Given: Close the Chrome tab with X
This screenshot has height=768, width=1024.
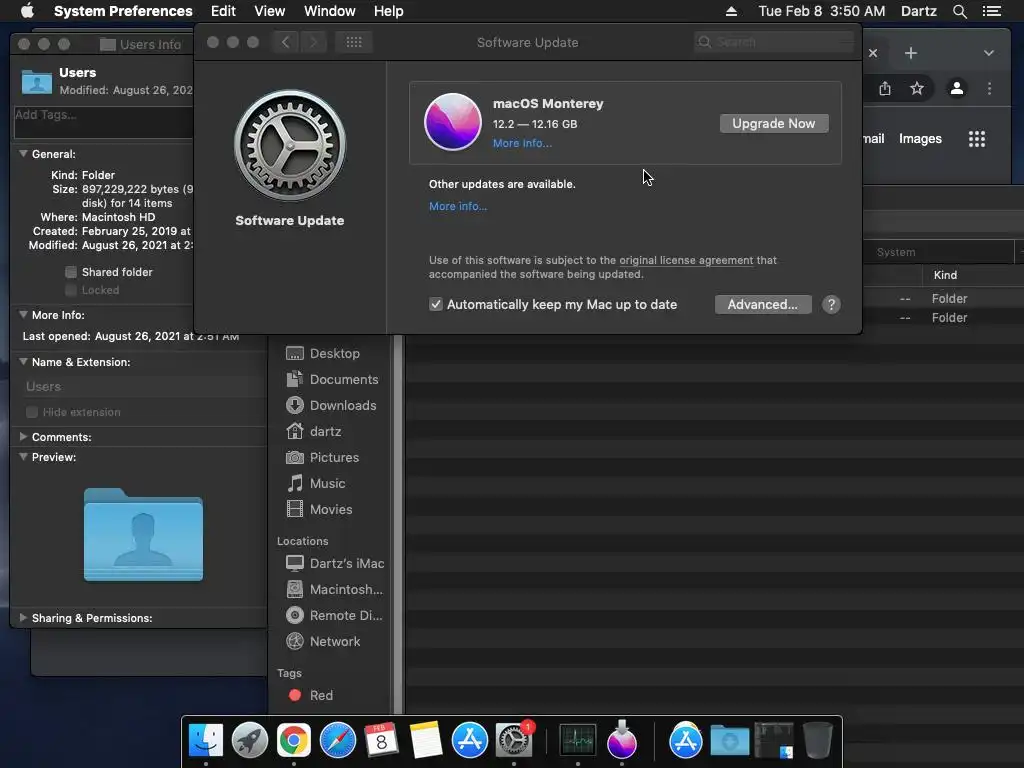Looking at the screenshot, I should (873, 53).
